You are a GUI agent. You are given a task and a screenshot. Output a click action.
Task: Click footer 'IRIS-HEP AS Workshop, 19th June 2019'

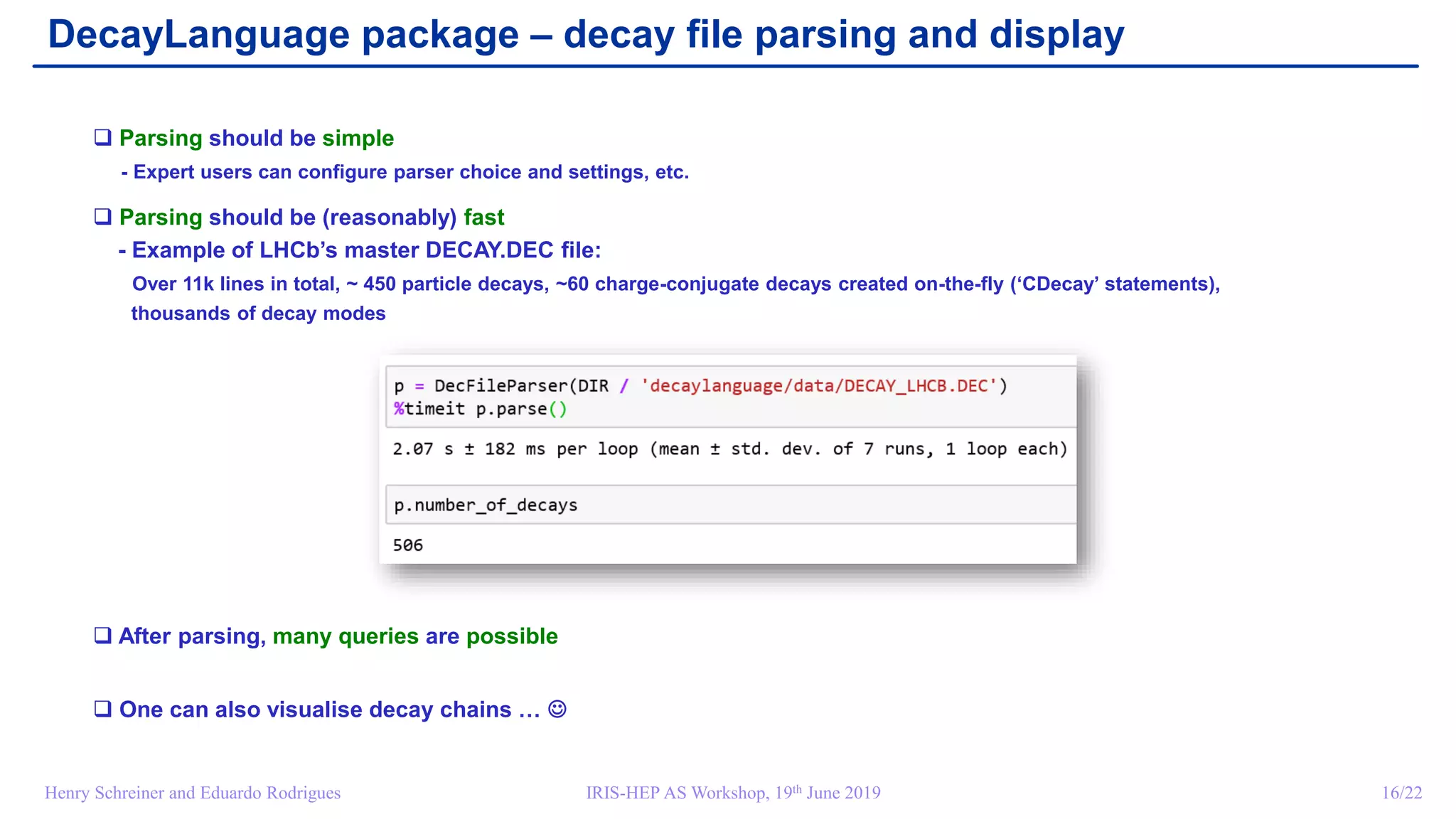pos(733,793)
